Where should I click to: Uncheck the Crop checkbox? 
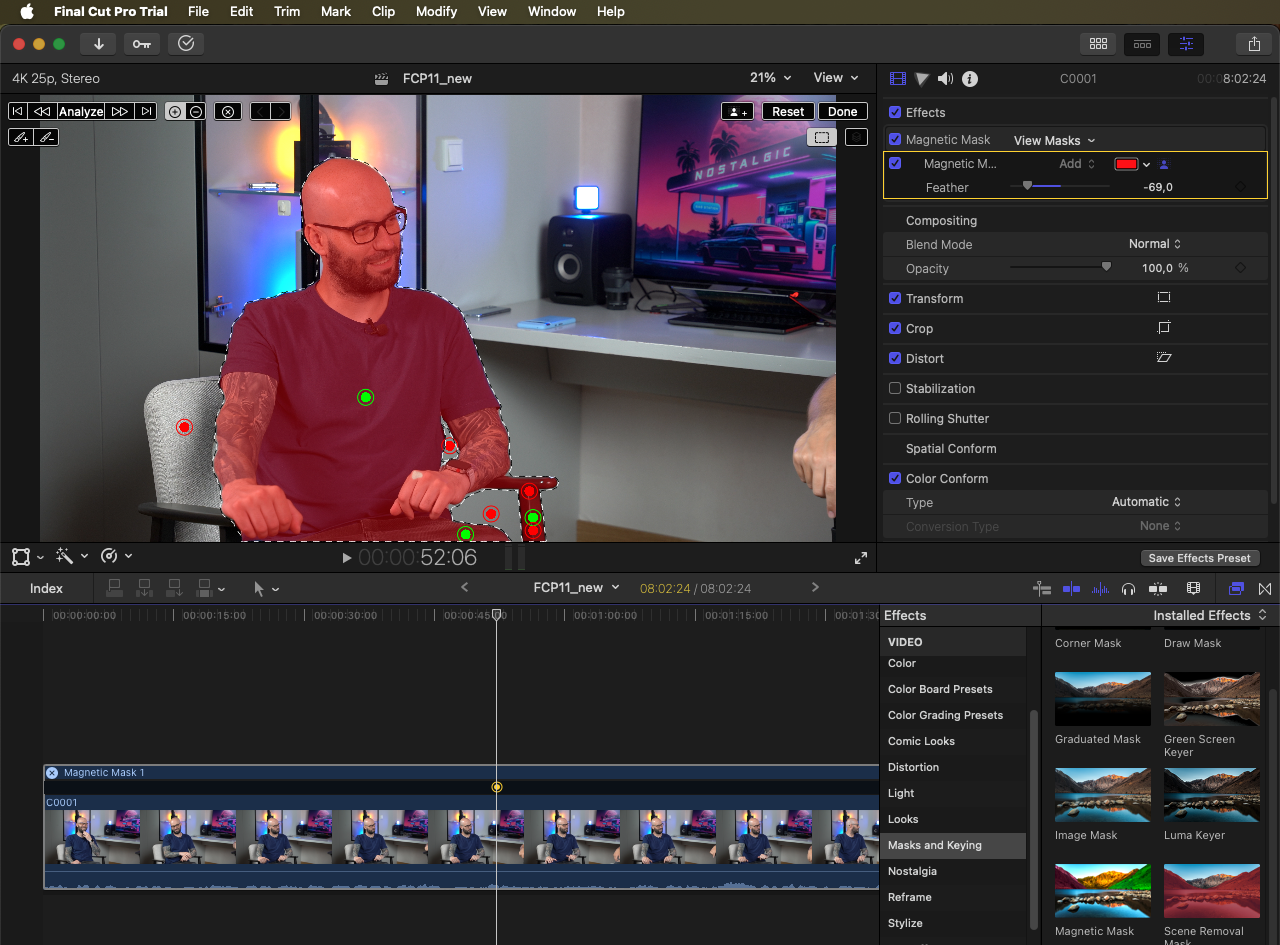[895, 328]
